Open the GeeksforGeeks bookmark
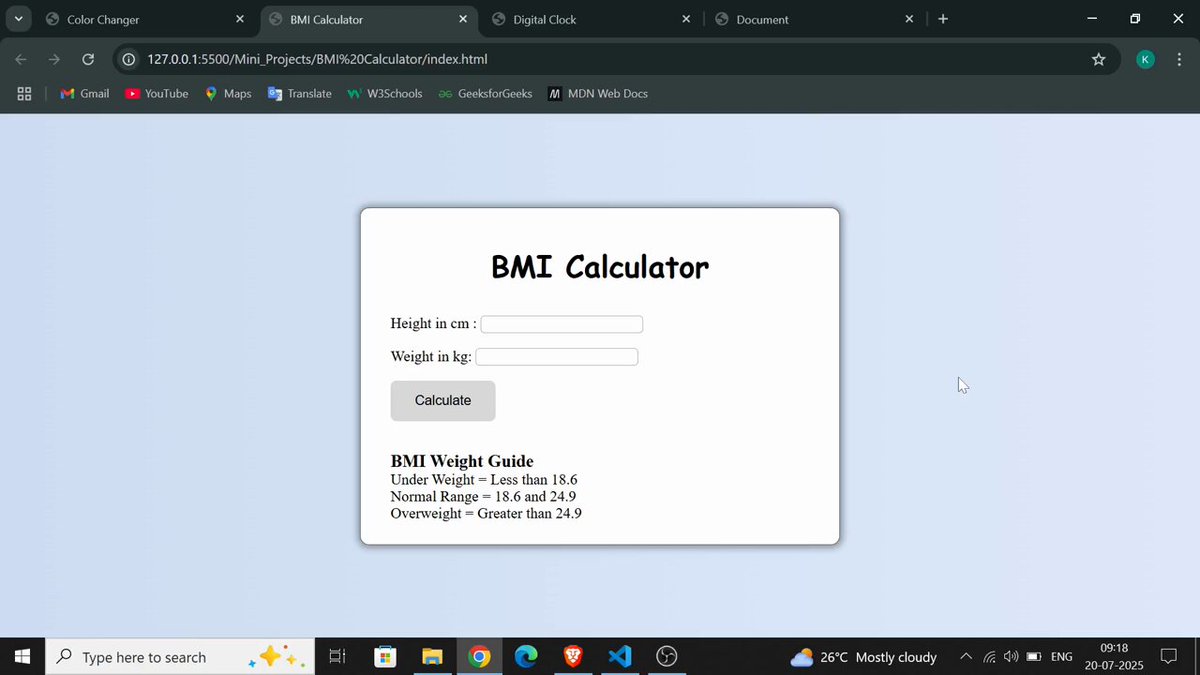1200x675 pixels. point(485,93)
